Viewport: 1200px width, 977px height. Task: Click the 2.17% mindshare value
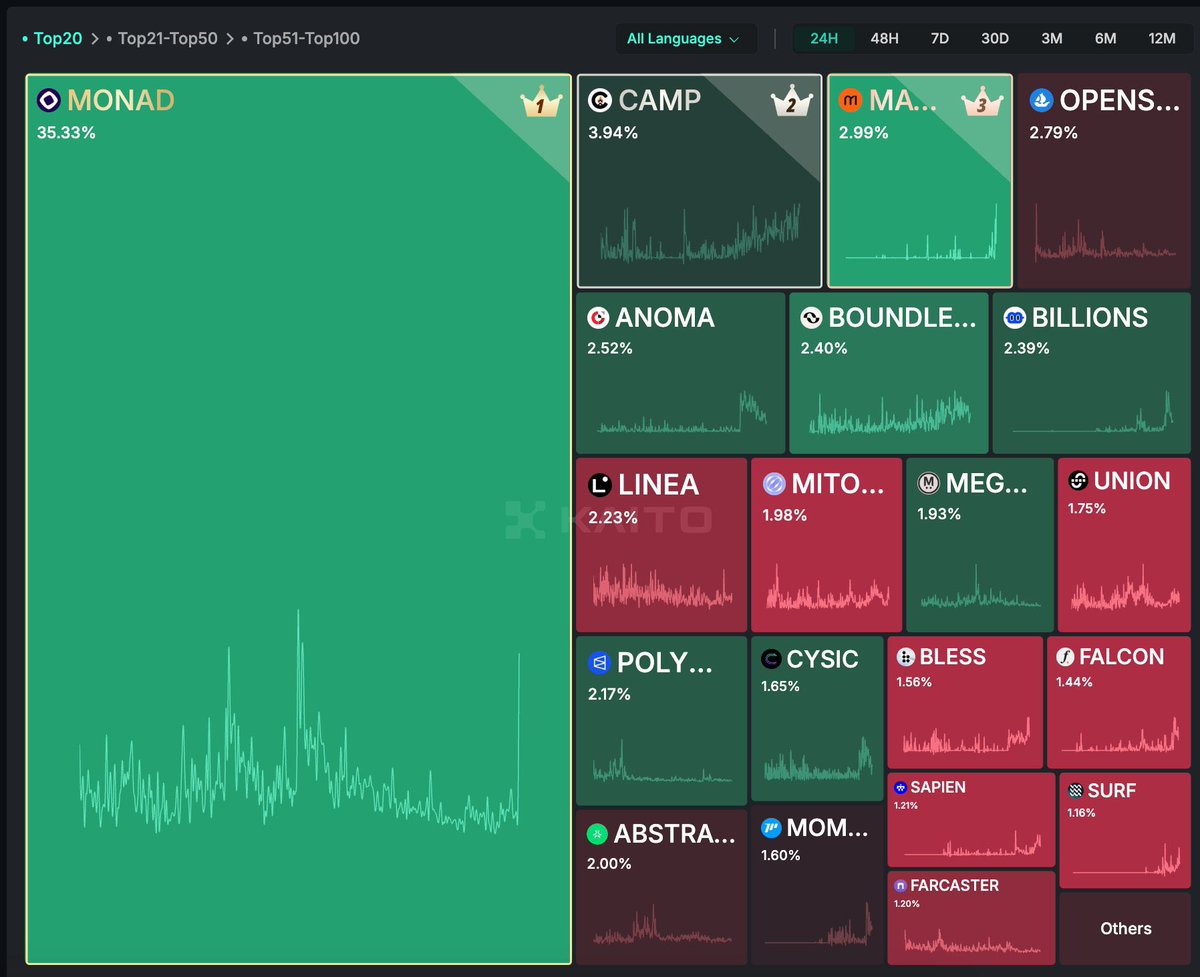click(609, 693)
